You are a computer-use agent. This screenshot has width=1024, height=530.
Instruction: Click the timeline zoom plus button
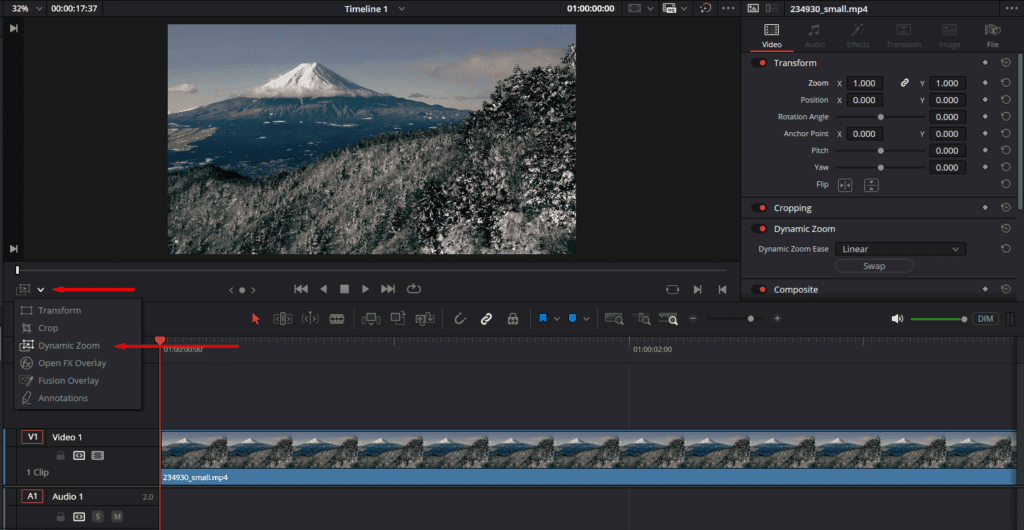pos(777,319)
